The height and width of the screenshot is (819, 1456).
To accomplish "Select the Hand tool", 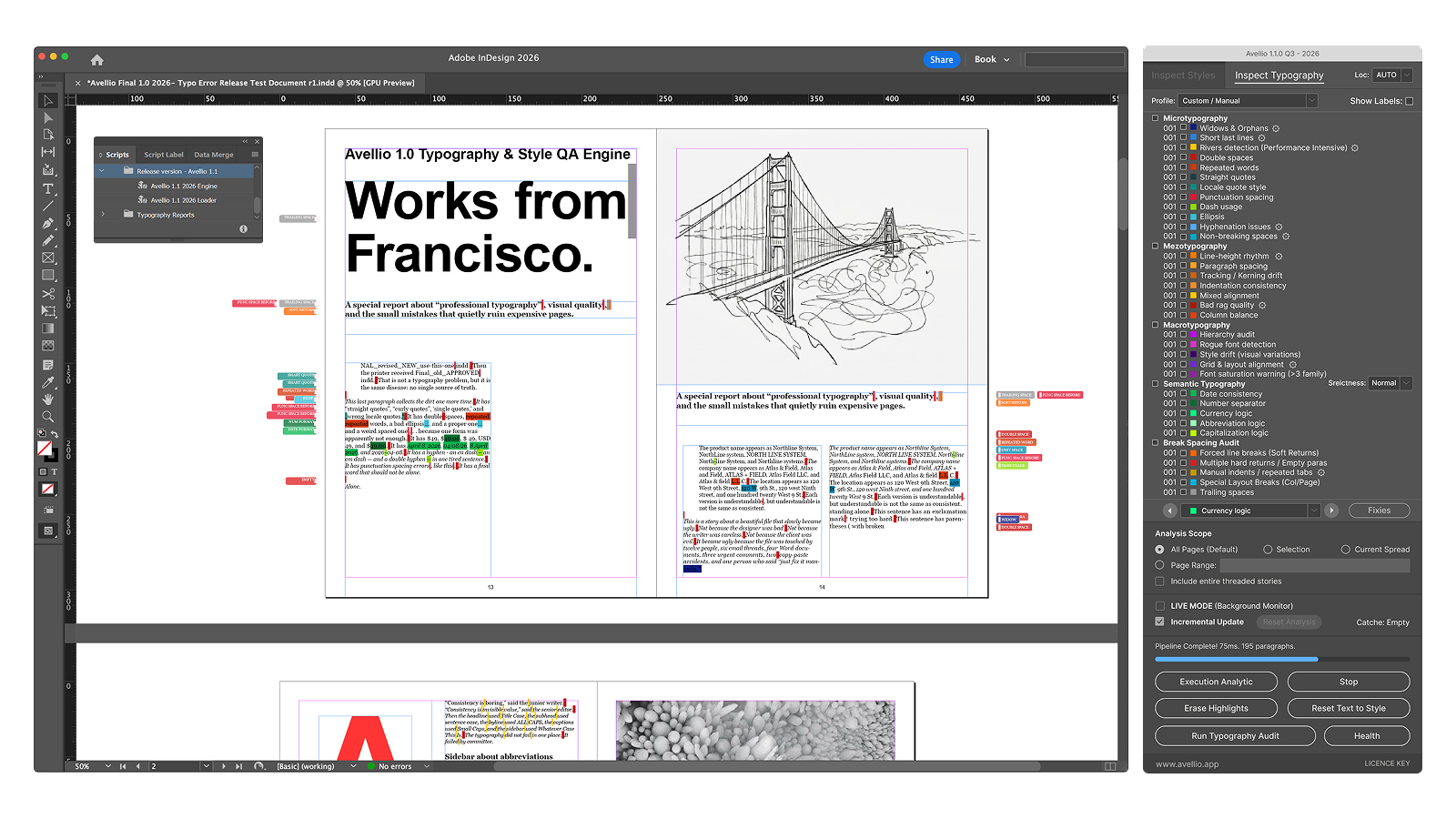I will (x=48, y=399).
